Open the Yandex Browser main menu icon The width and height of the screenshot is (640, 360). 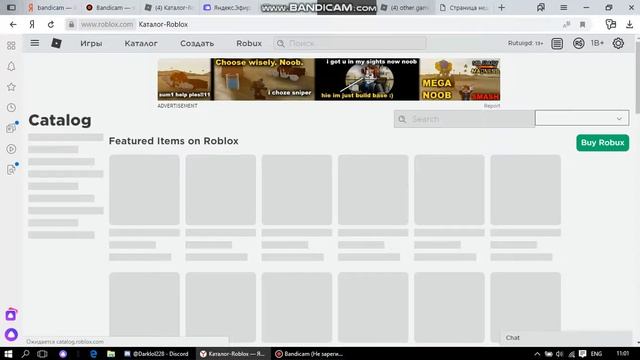click(x=564, y=7)
